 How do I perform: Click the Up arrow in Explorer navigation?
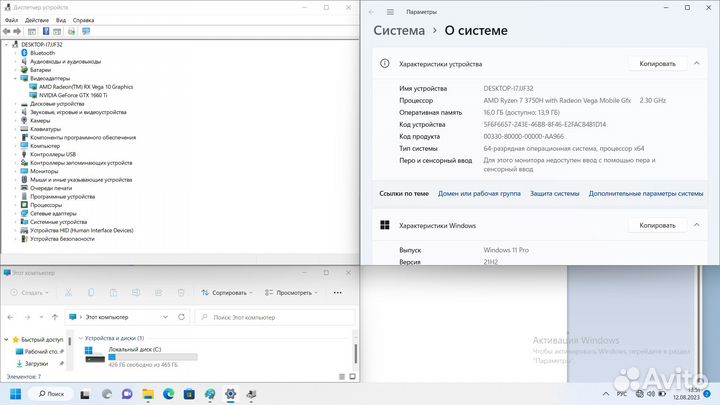tap(55, 316)
